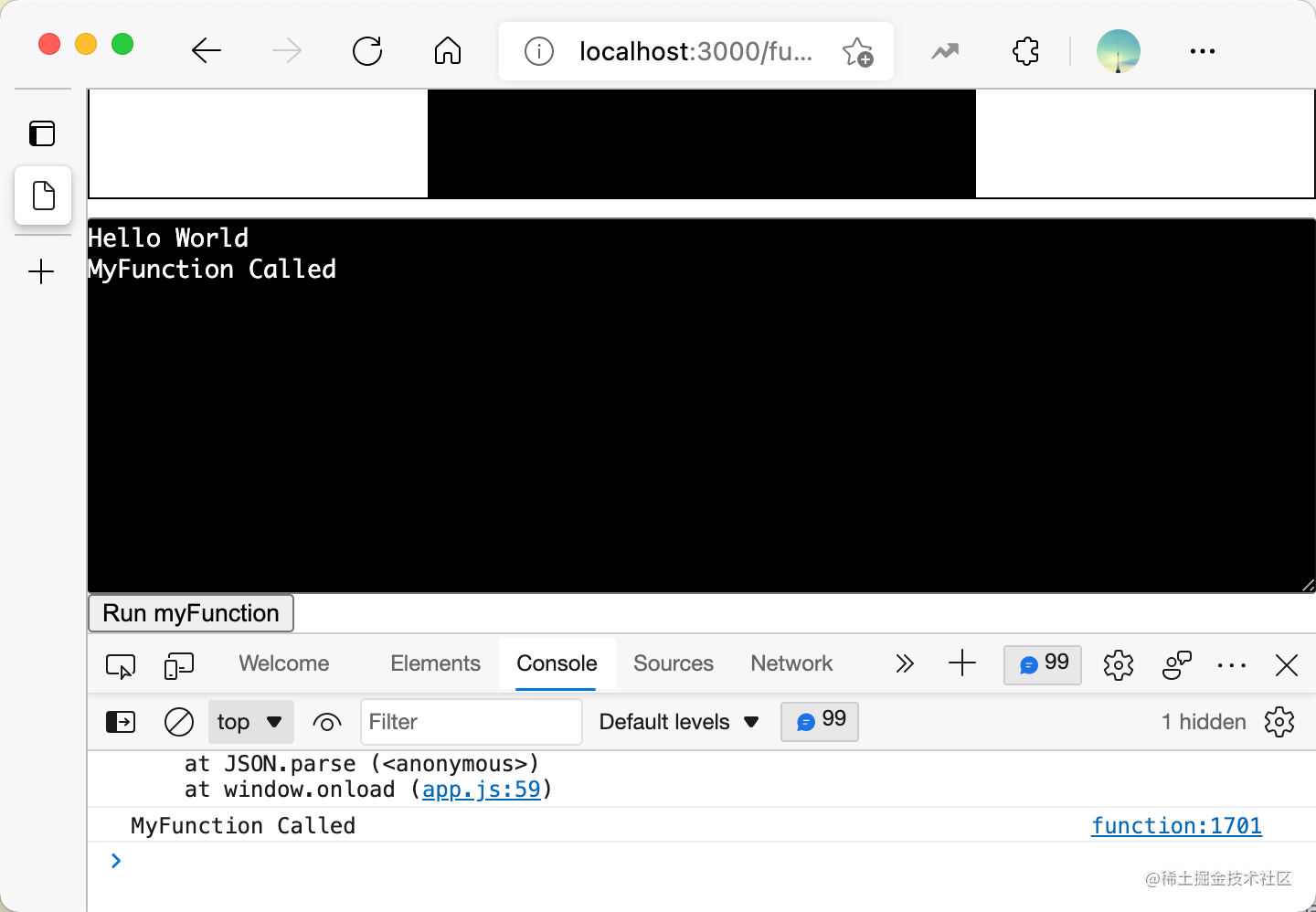1316x912 pixels.
Task: Open the function:1701 source link
Action: click(x=1176, y=826)
